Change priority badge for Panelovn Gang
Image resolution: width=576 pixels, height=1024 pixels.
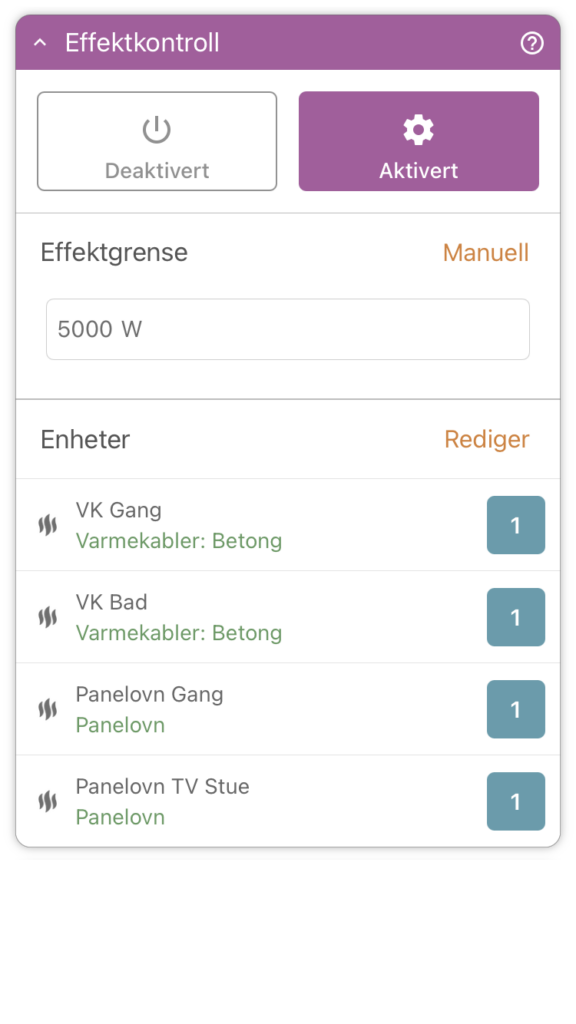pos(516,709)
